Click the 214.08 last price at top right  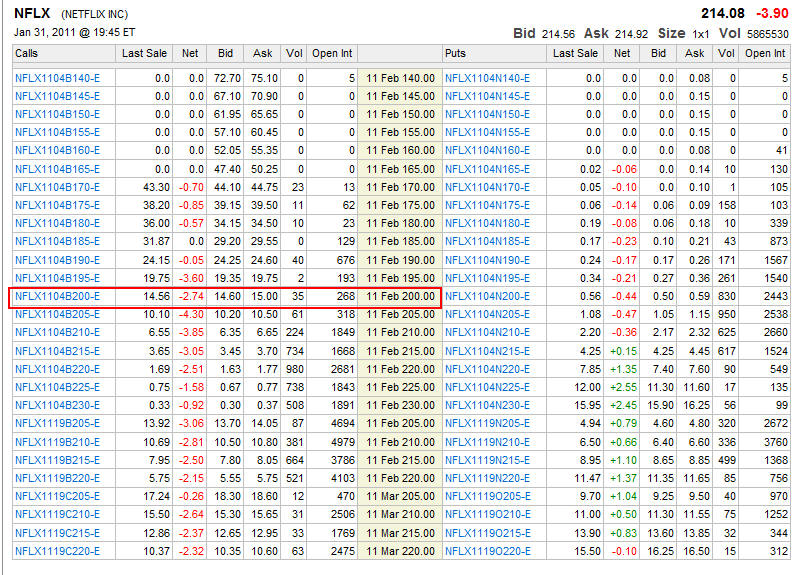[x=724, y=13]
